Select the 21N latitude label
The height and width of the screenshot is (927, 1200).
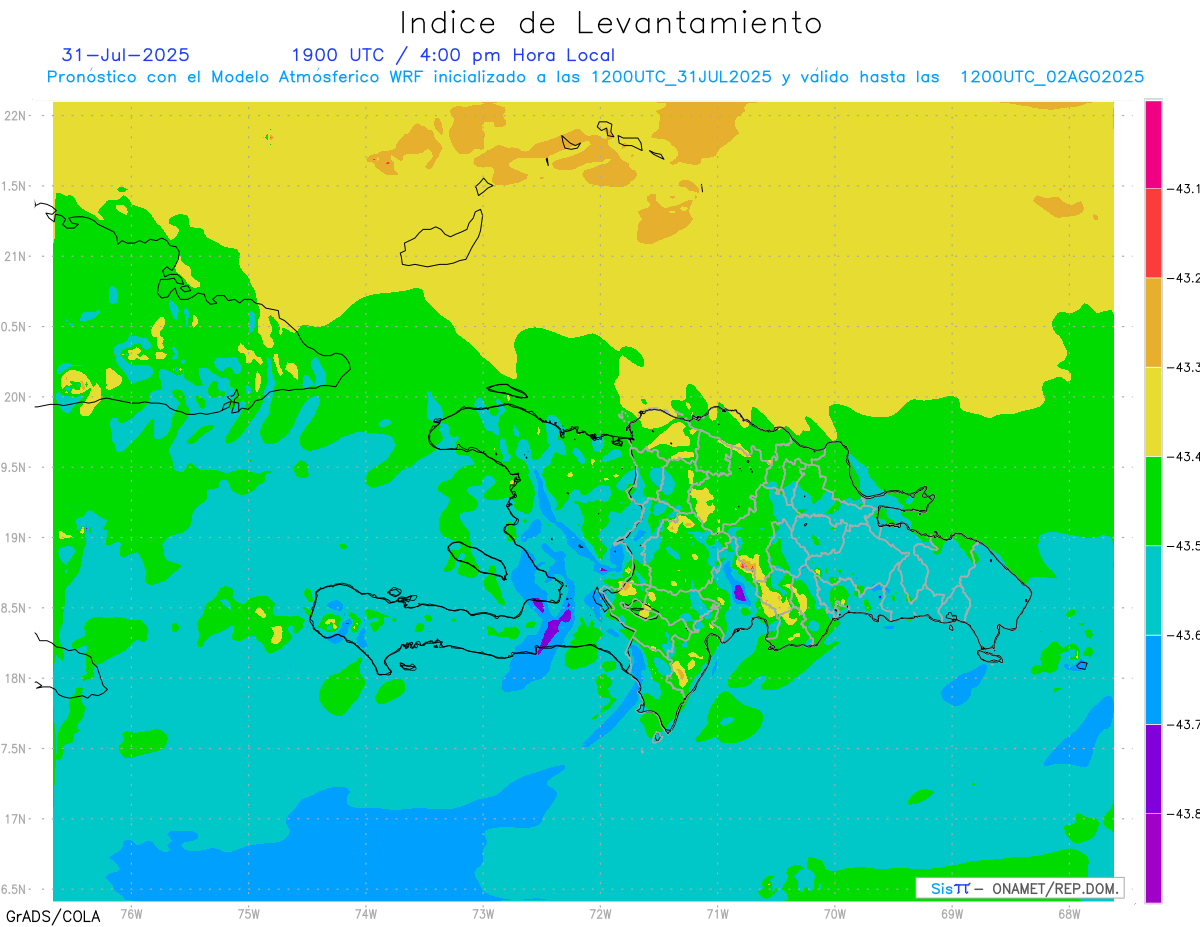pyautogui.click(x=16, y=256)
